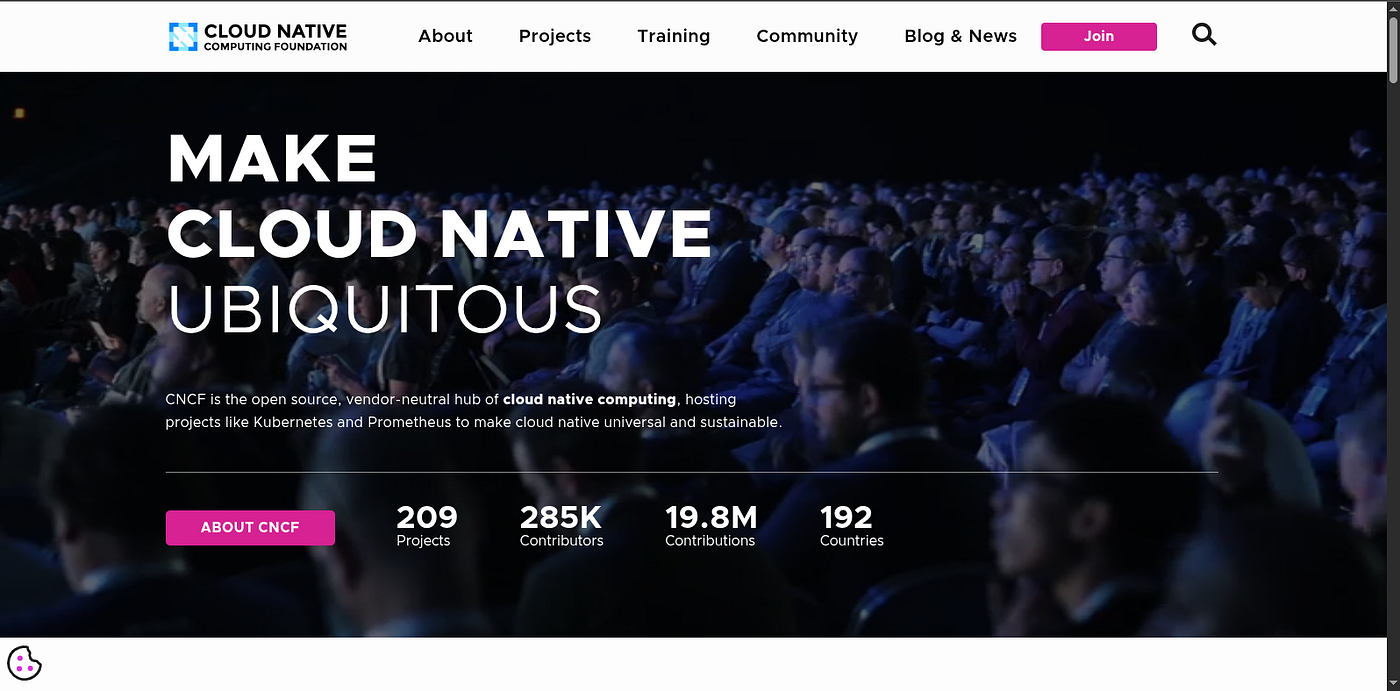Image resolution: width=1400 pixels, height=691 pixels.
Task: Open the Community menu
Action: 807,36
